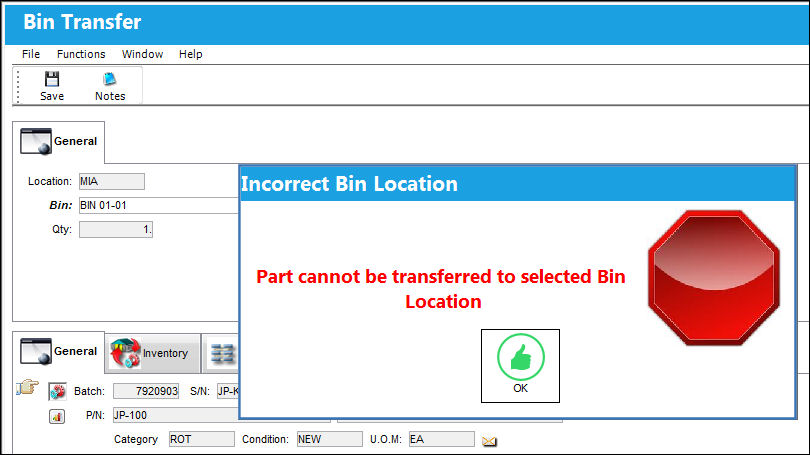Click the Bin Transfer window title

(82, 22)
